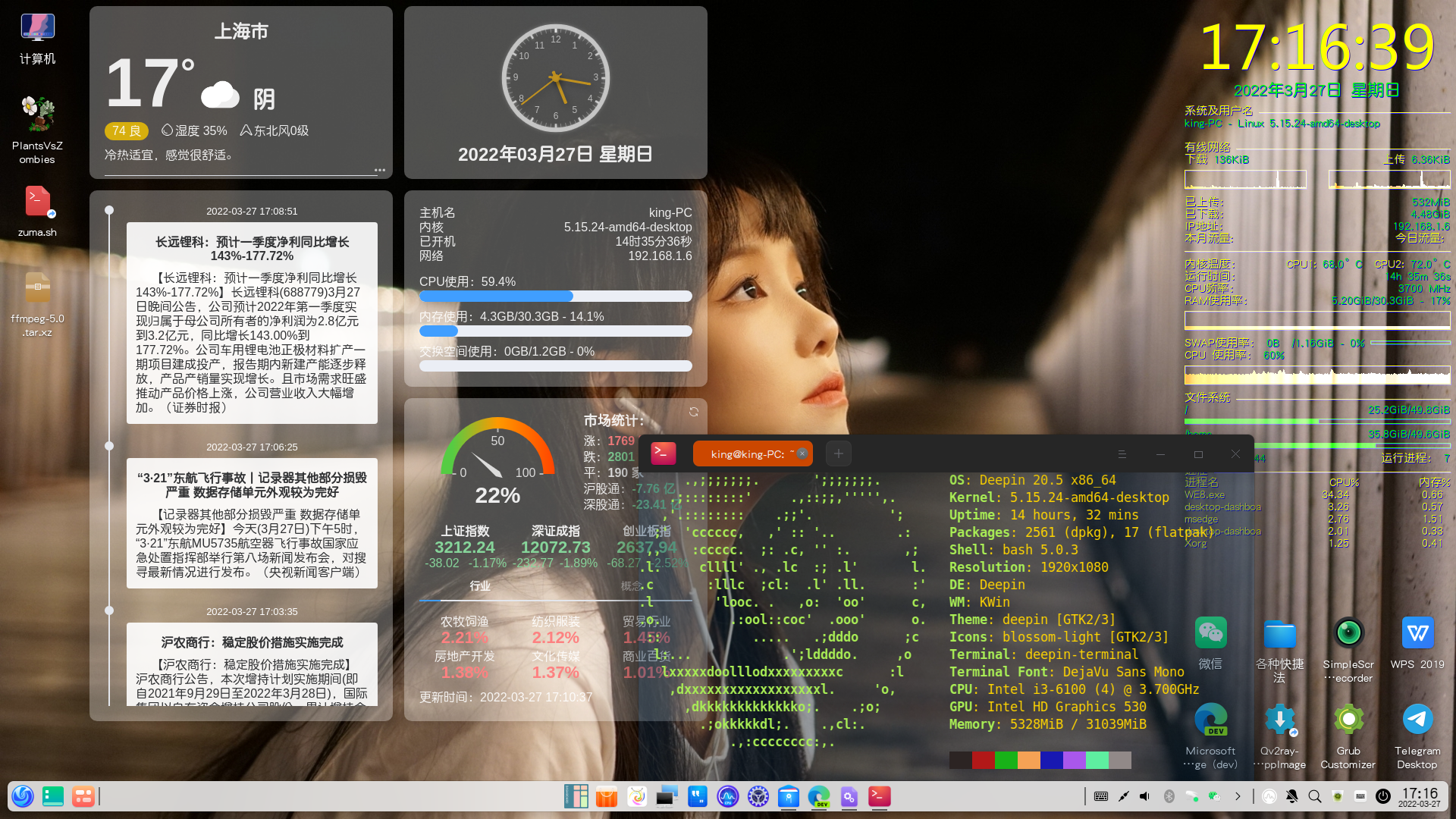Open the deepin-terminal icon in the taskbar
The width and height of the screenshot is (1456, 819).
coord(879,797)
